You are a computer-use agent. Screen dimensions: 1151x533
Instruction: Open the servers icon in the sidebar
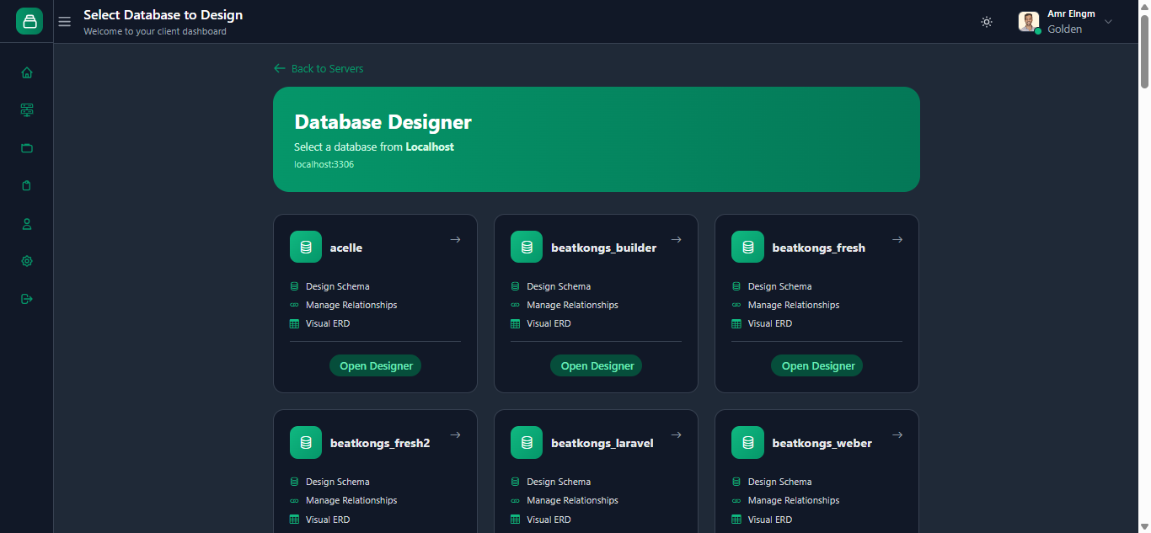(27, 110)
